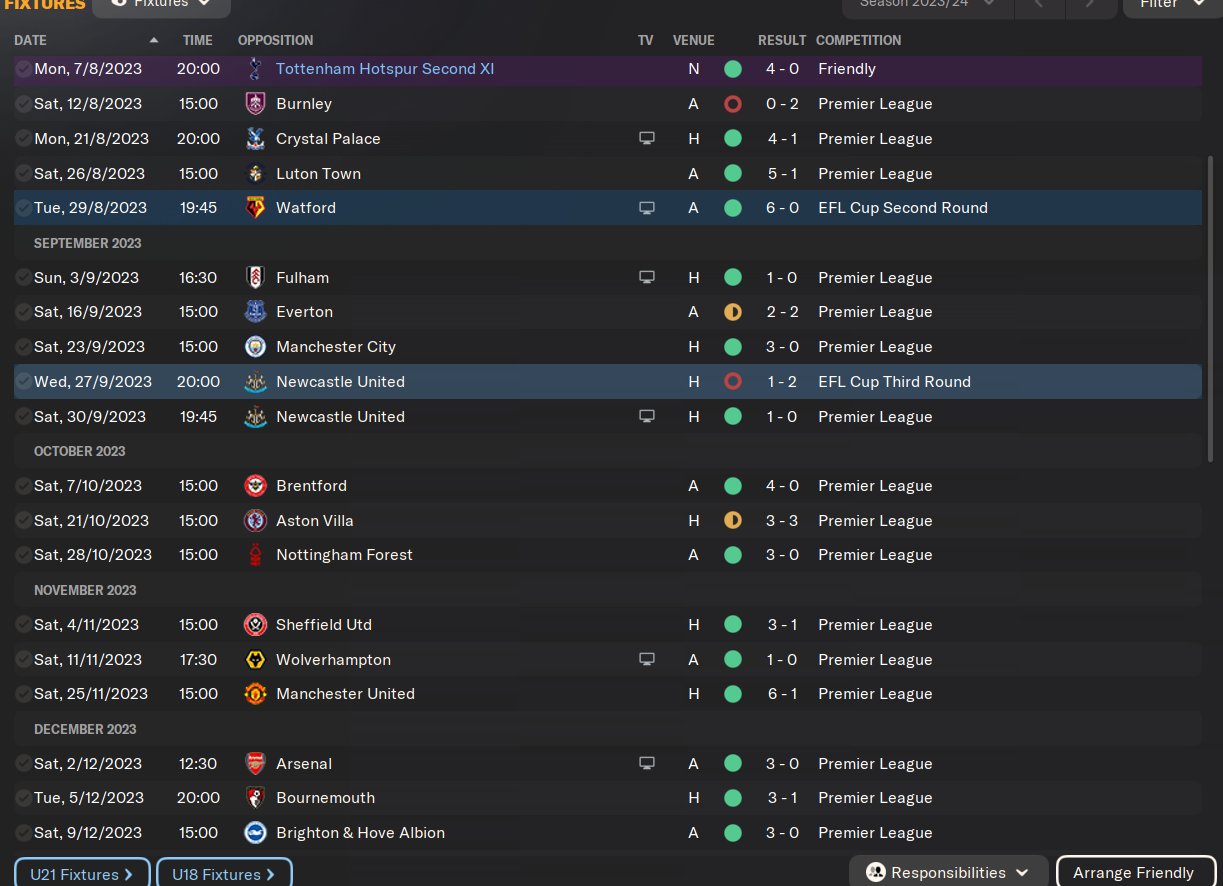Click the Wolverhampton club crest icon
The height and width of the screenshot is (886, 1223).
click(255, 660)
